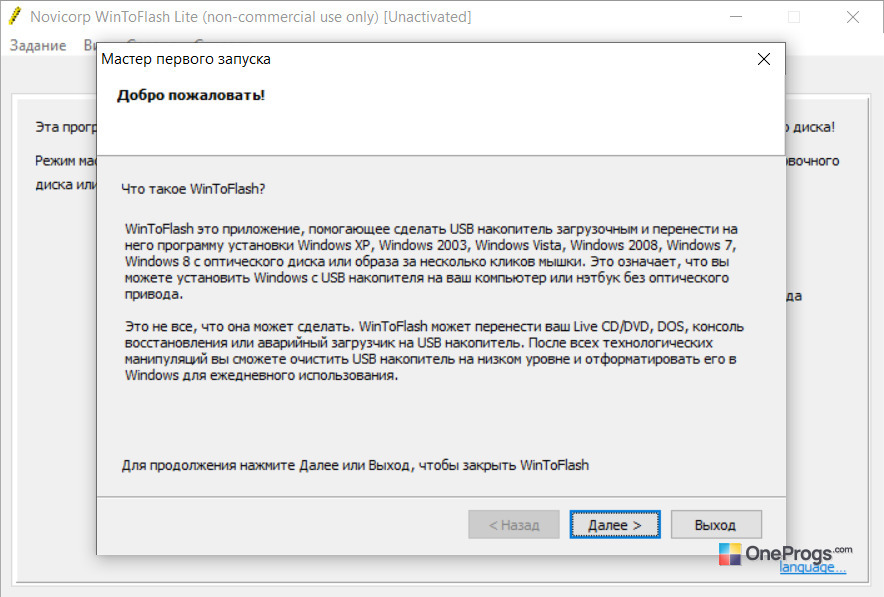The image size is (884, 597).
Task: Click the WinToFlash pencil icon in title bar
Action: tap(15, 16)
